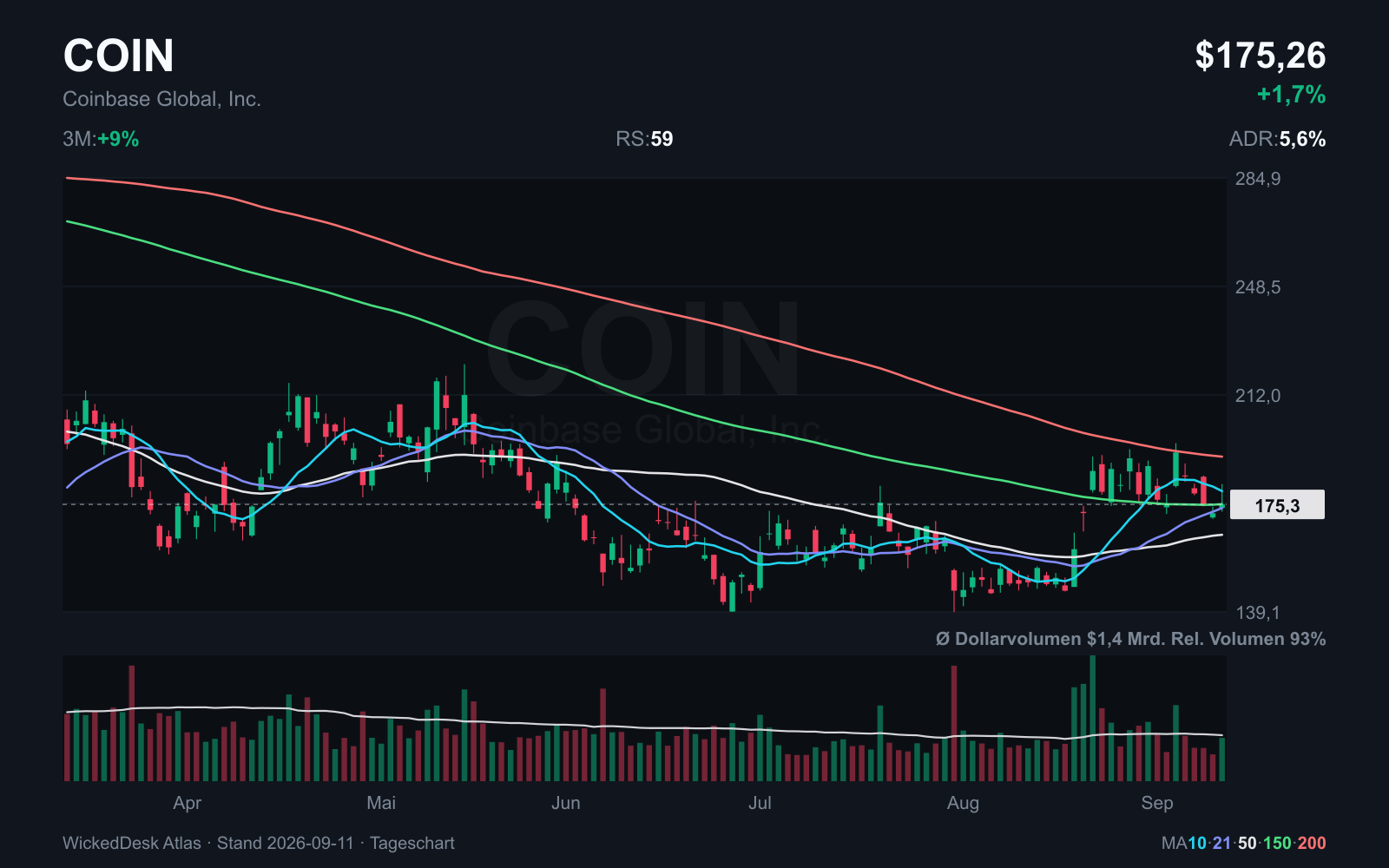Select the 3M:+9% performance stat
This screenshot has width=1389, height=868.
pos(101,139)
